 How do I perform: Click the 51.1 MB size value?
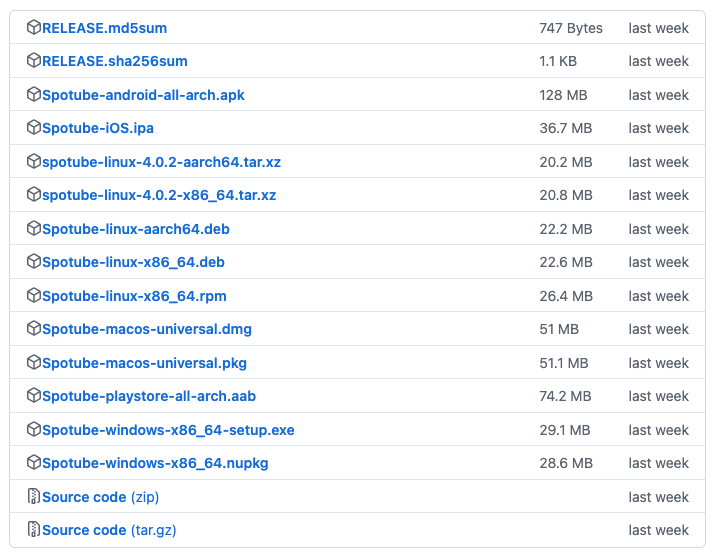click(x=564, y=363)
